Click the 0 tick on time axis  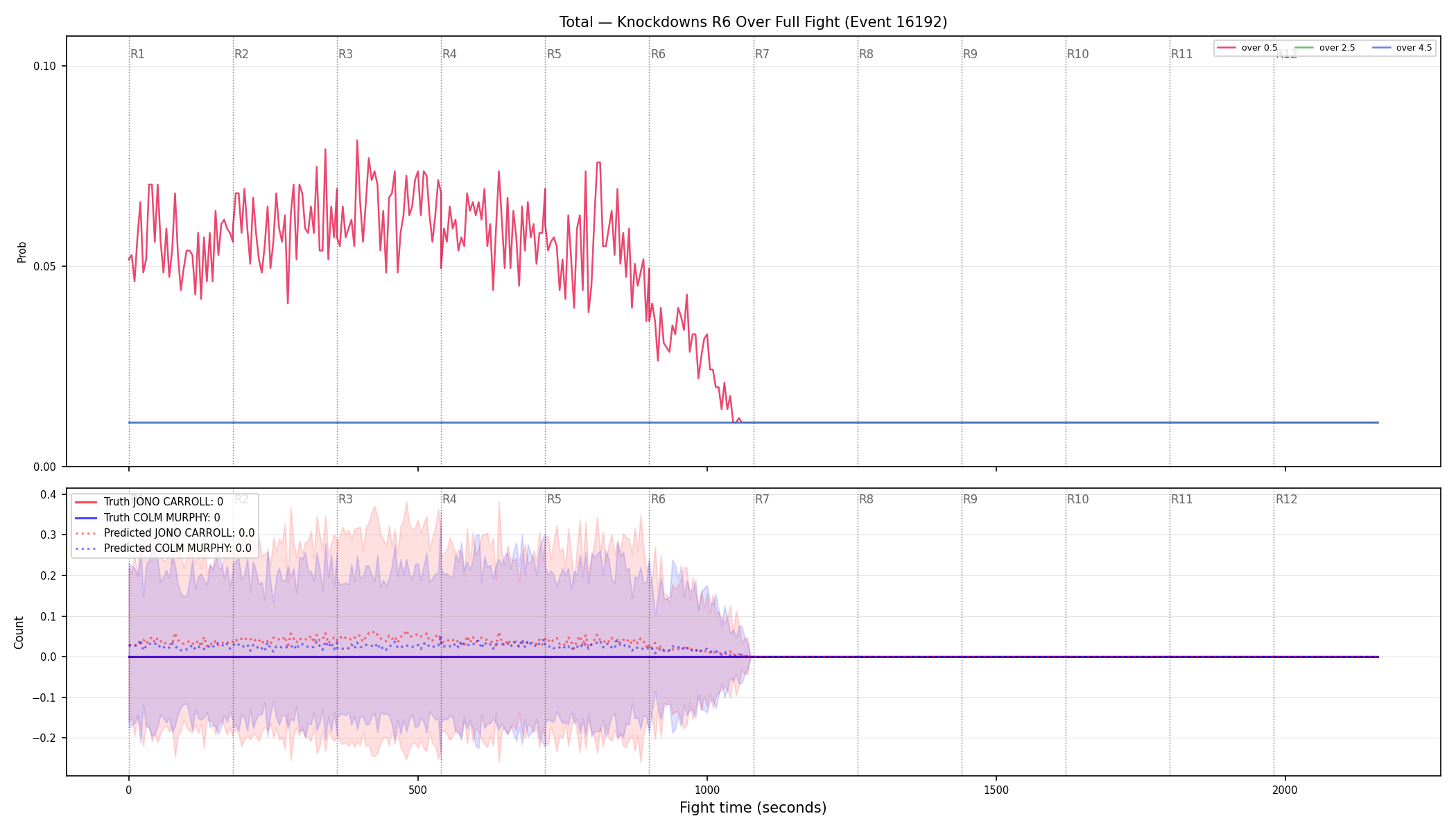click(129, 790)
